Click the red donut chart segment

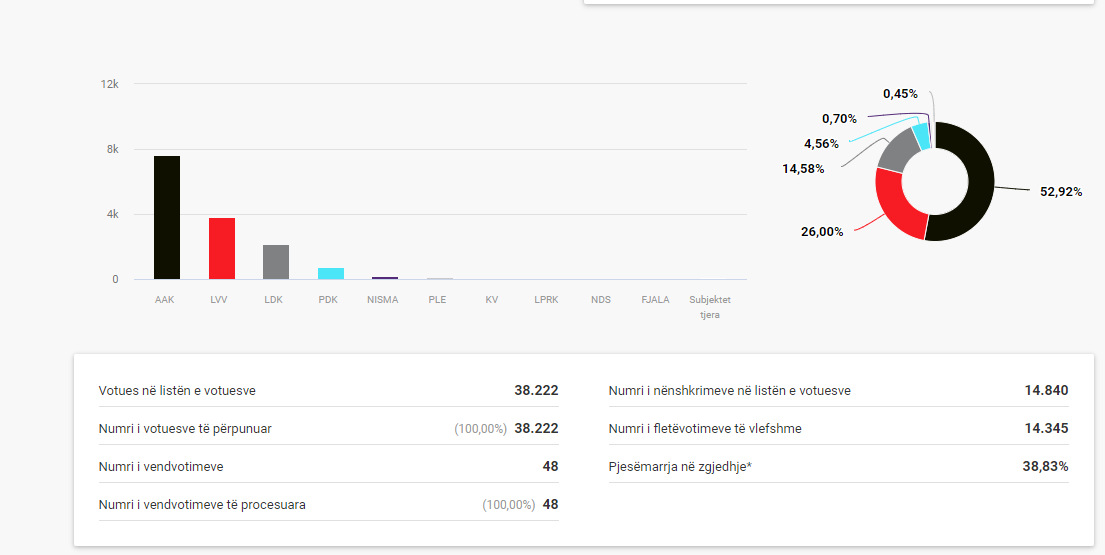coord(895,208)
